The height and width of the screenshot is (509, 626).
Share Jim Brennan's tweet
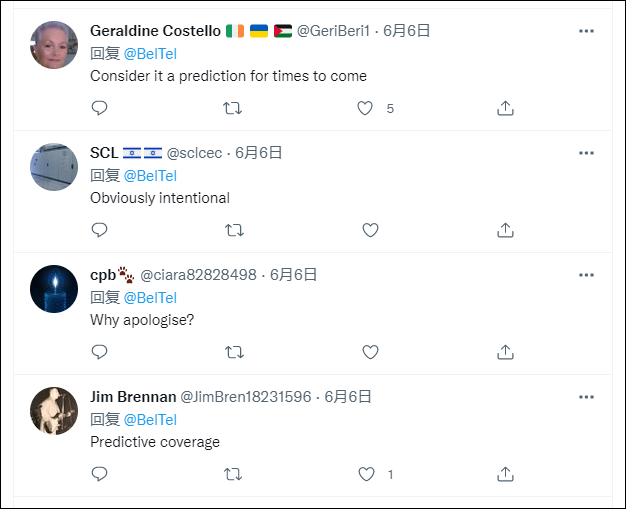[x=505, y=474]
